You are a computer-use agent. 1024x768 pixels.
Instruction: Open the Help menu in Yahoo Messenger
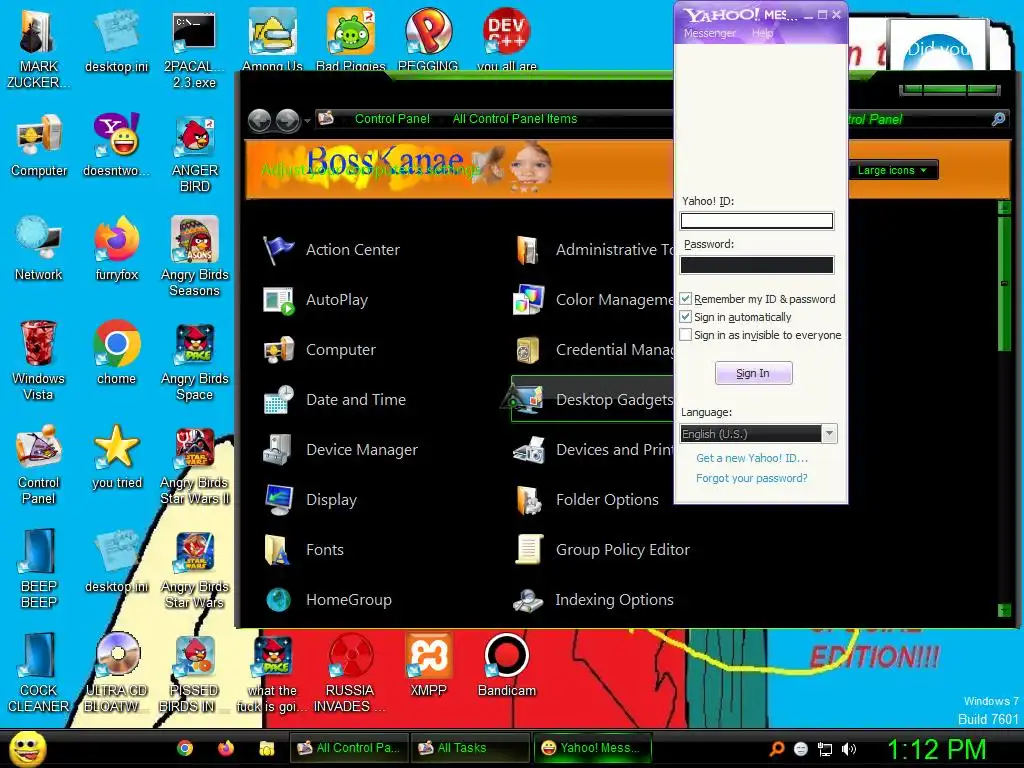tap(762, 33)
